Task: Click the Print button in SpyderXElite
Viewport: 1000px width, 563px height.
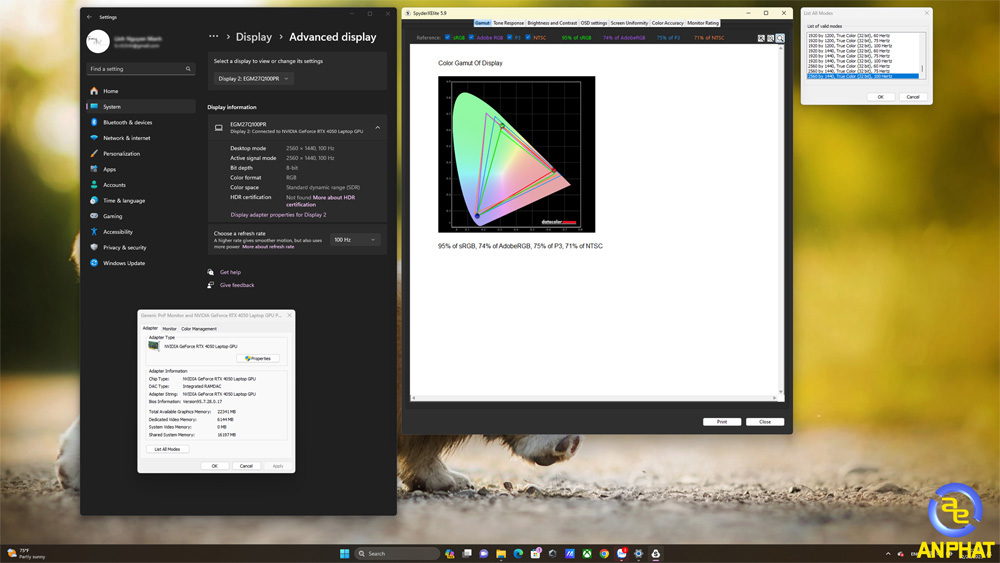Action: click(x=722, y=421)
